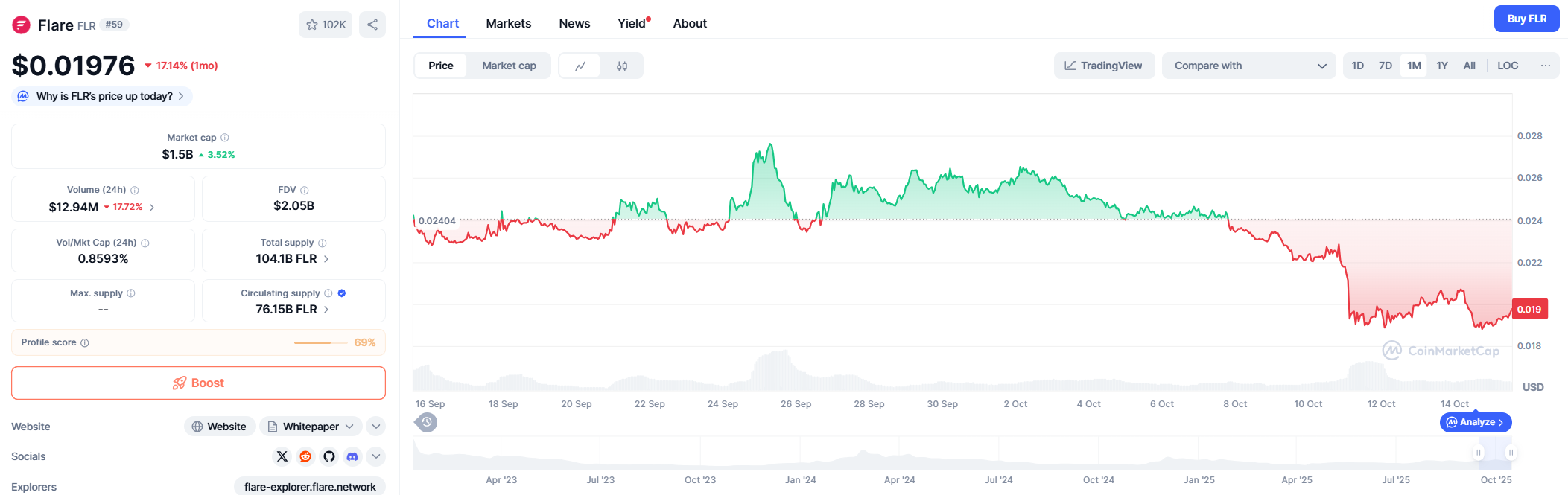The width and height of the screenshot is (1568, 495).
Task: Click Circulating supply info icon
Action: coord(328,293)
